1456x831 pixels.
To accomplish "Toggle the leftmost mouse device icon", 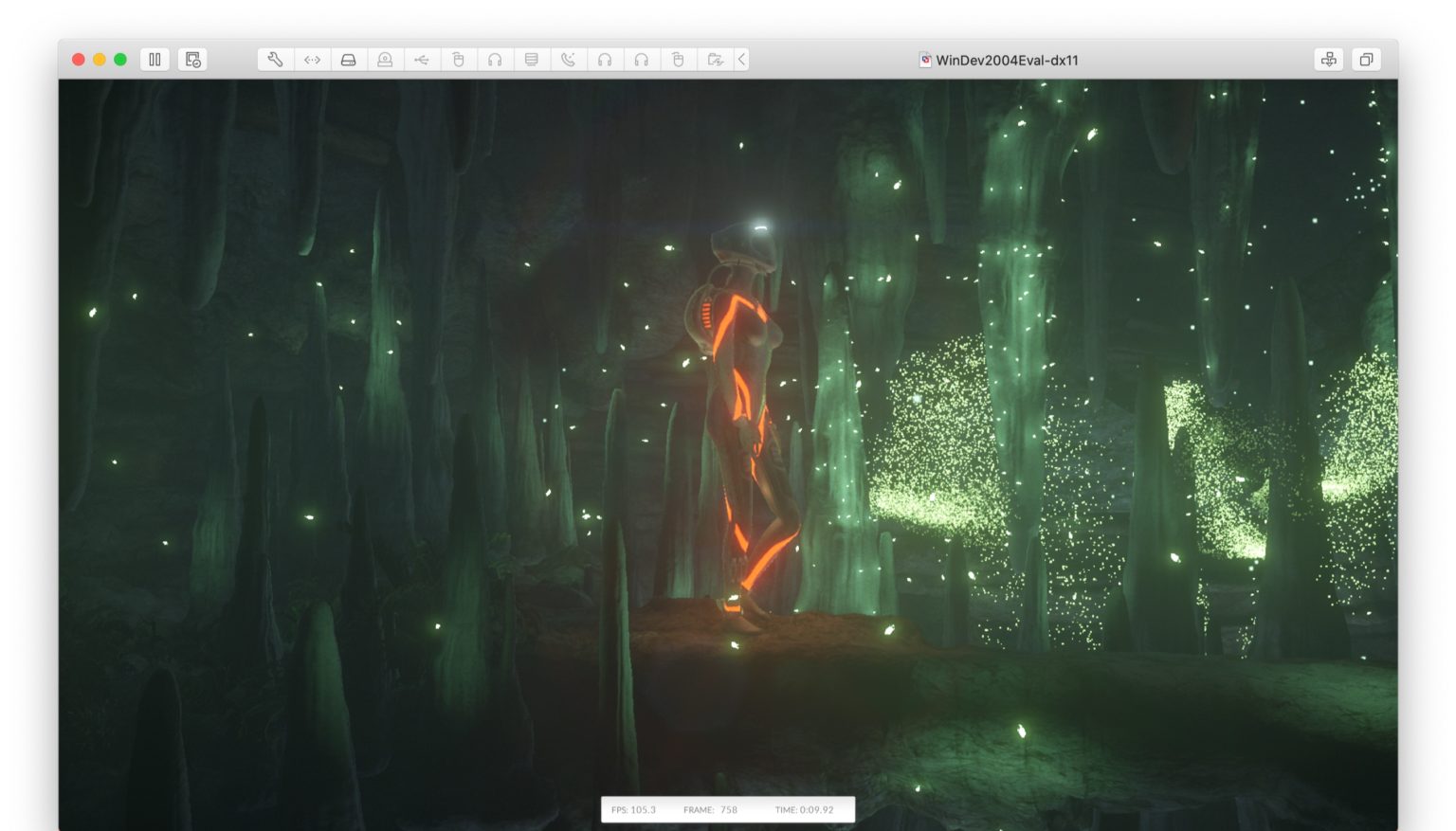I will point(458,60).
